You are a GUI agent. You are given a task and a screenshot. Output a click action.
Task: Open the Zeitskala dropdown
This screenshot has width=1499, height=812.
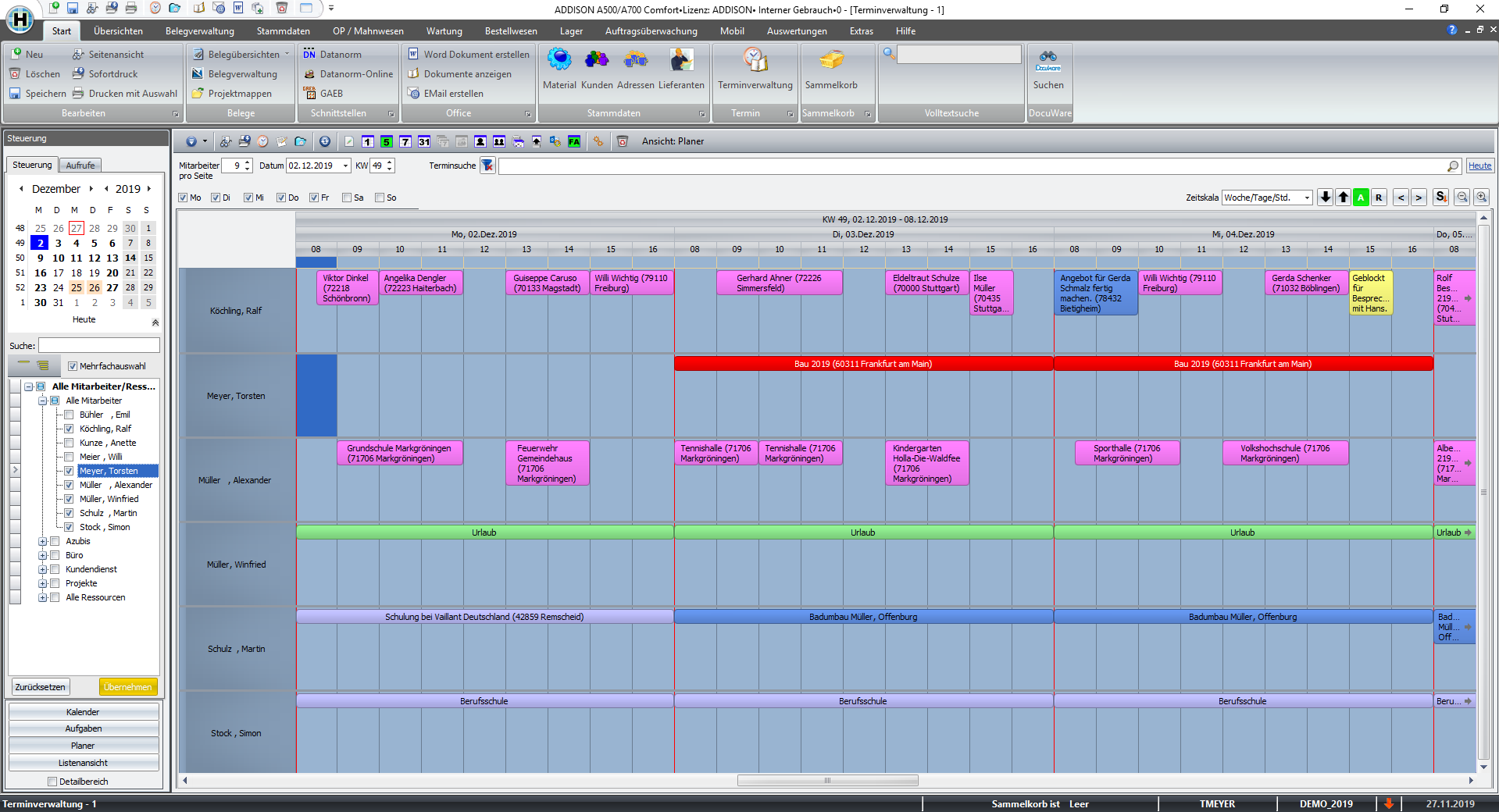click(x=1307, y=198)
